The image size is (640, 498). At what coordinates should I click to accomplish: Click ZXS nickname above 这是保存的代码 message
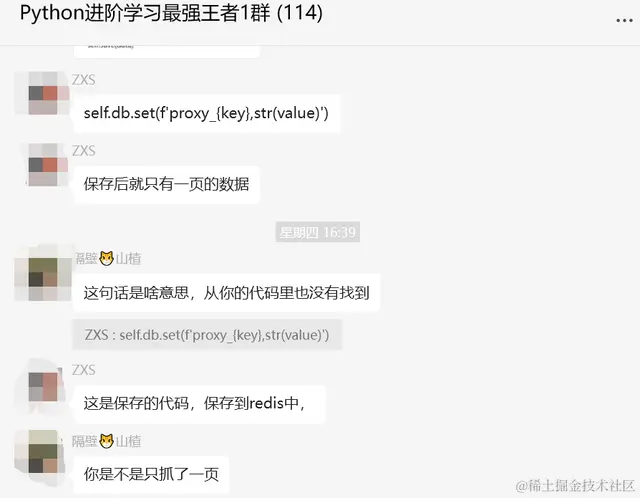(84, 370)
